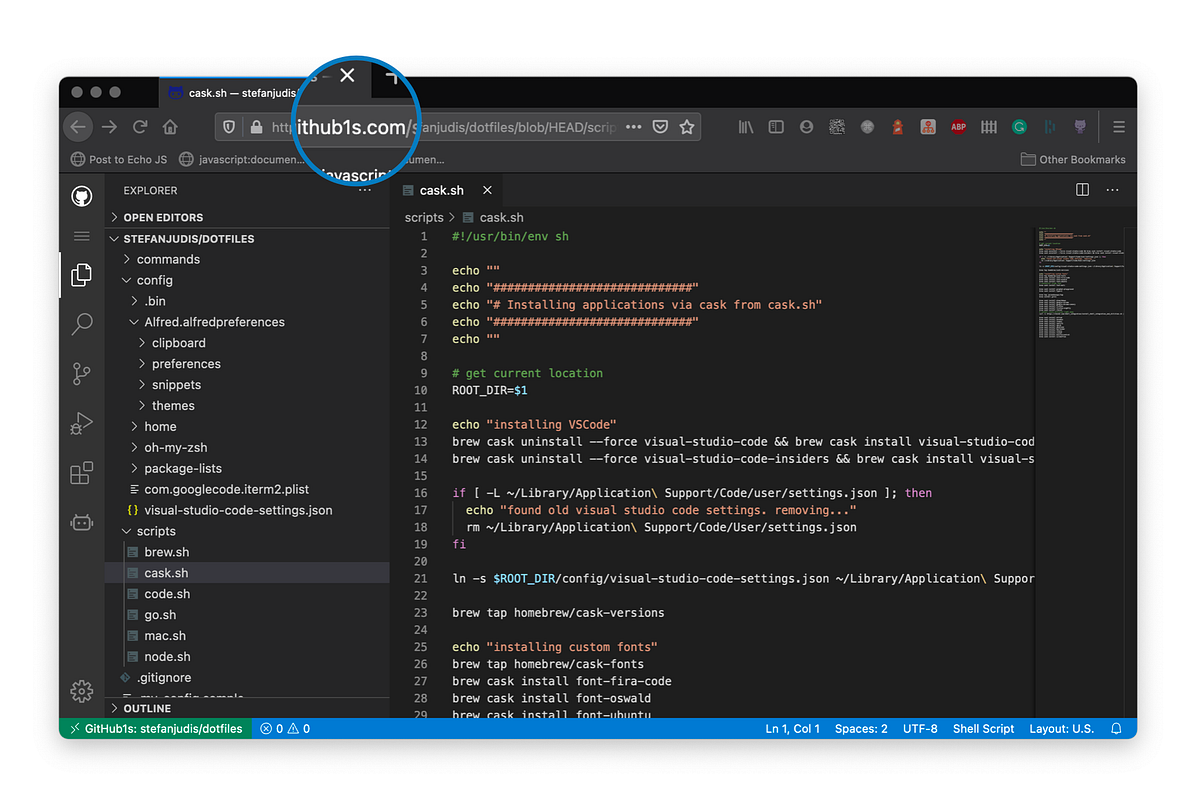Click the GitHub logo atop the activity bar
Screen dimensions: 1200x802
point(81,196)
